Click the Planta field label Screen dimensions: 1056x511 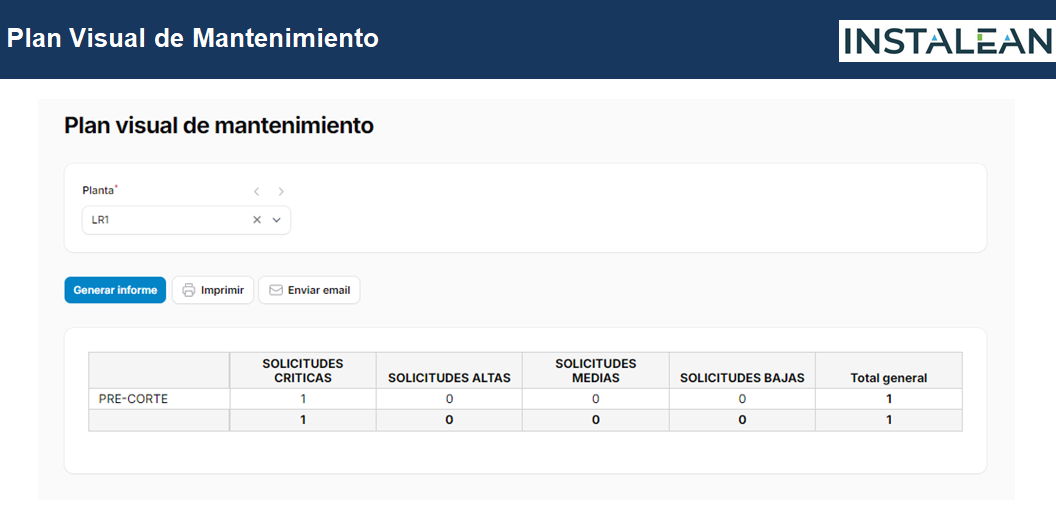(98, 190)
